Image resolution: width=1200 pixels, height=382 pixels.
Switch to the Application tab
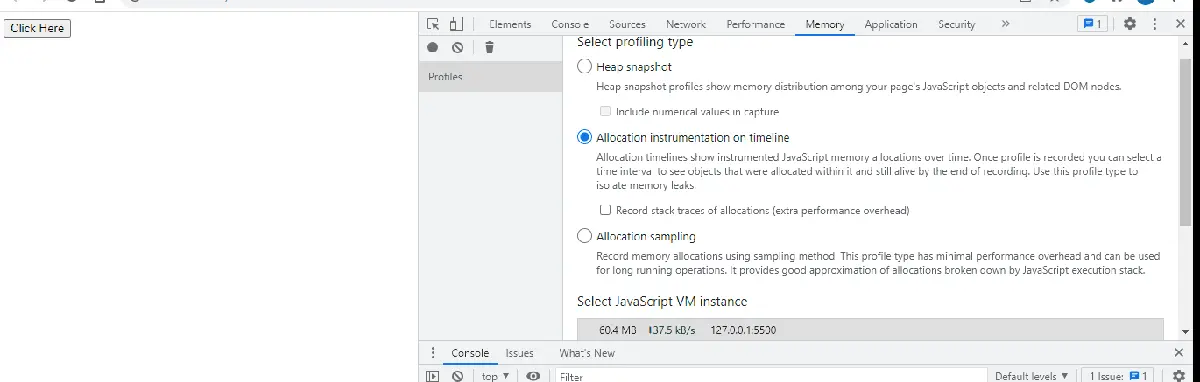[x=891, y=24]
